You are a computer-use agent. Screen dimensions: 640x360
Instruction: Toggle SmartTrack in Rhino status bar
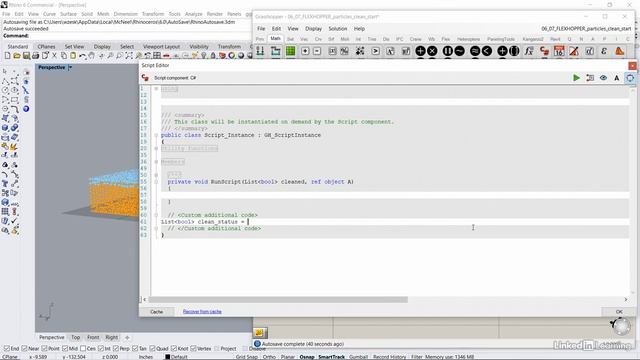(x=331, y=357)
